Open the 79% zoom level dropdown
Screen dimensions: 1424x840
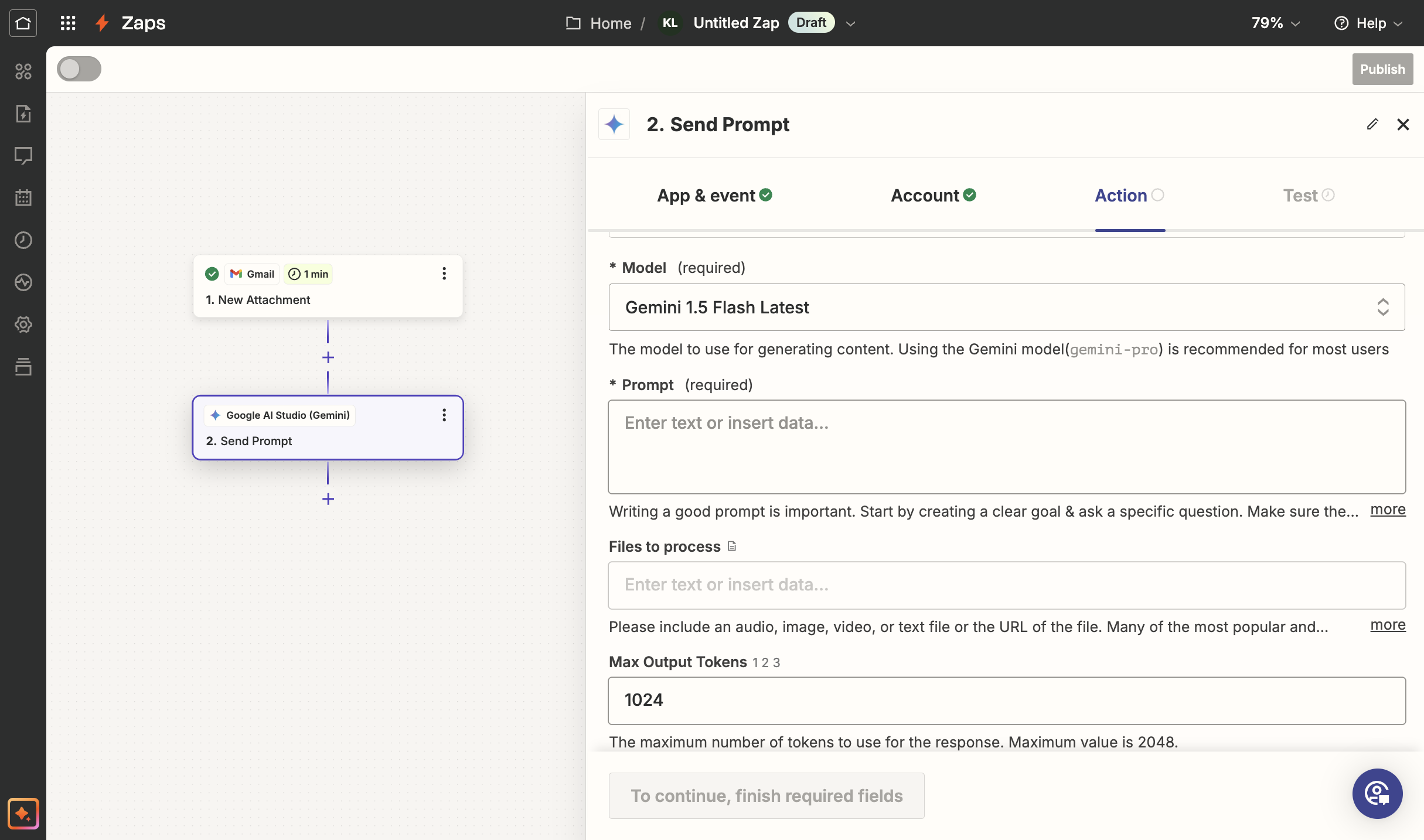click(1276, 23)
